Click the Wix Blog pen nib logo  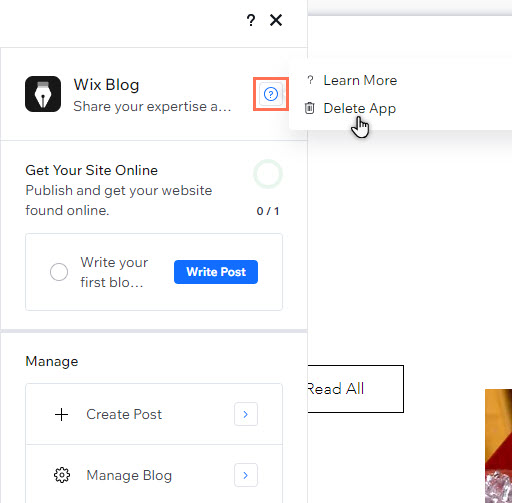pos(43,94)
